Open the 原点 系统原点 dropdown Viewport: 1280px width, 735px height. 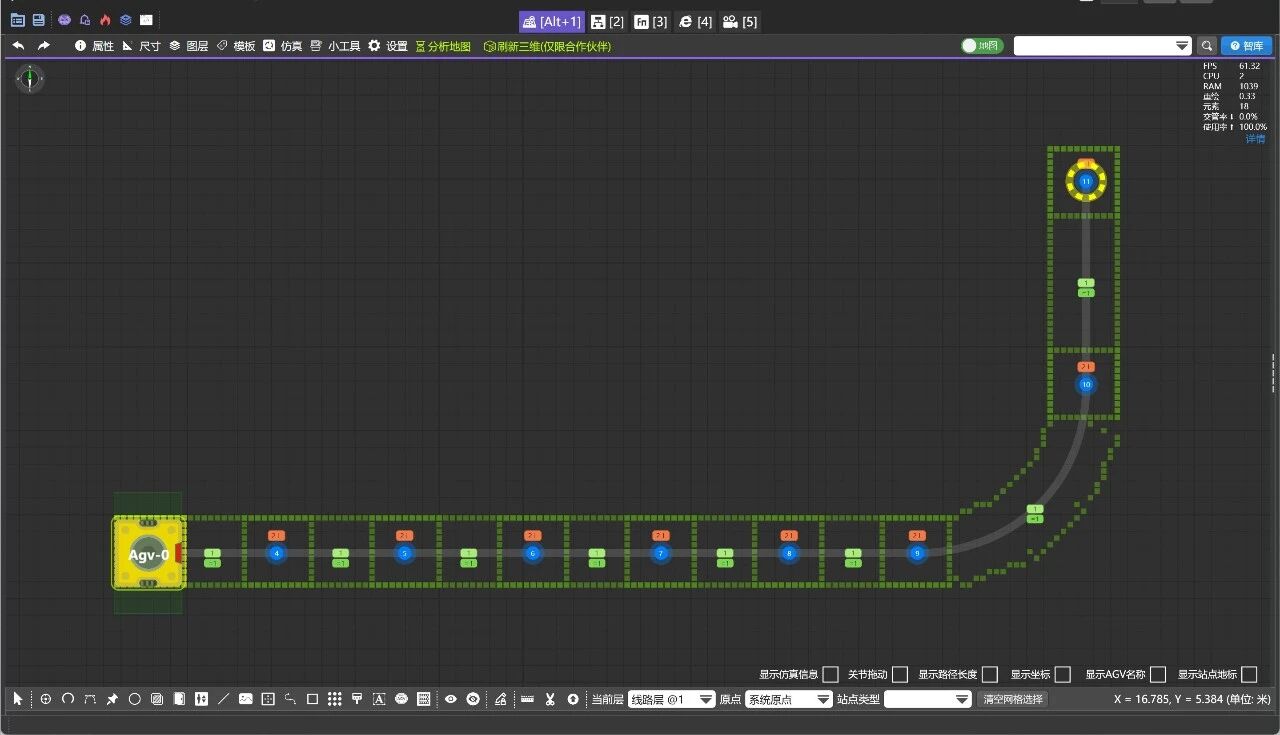click(x=789, y=700)
